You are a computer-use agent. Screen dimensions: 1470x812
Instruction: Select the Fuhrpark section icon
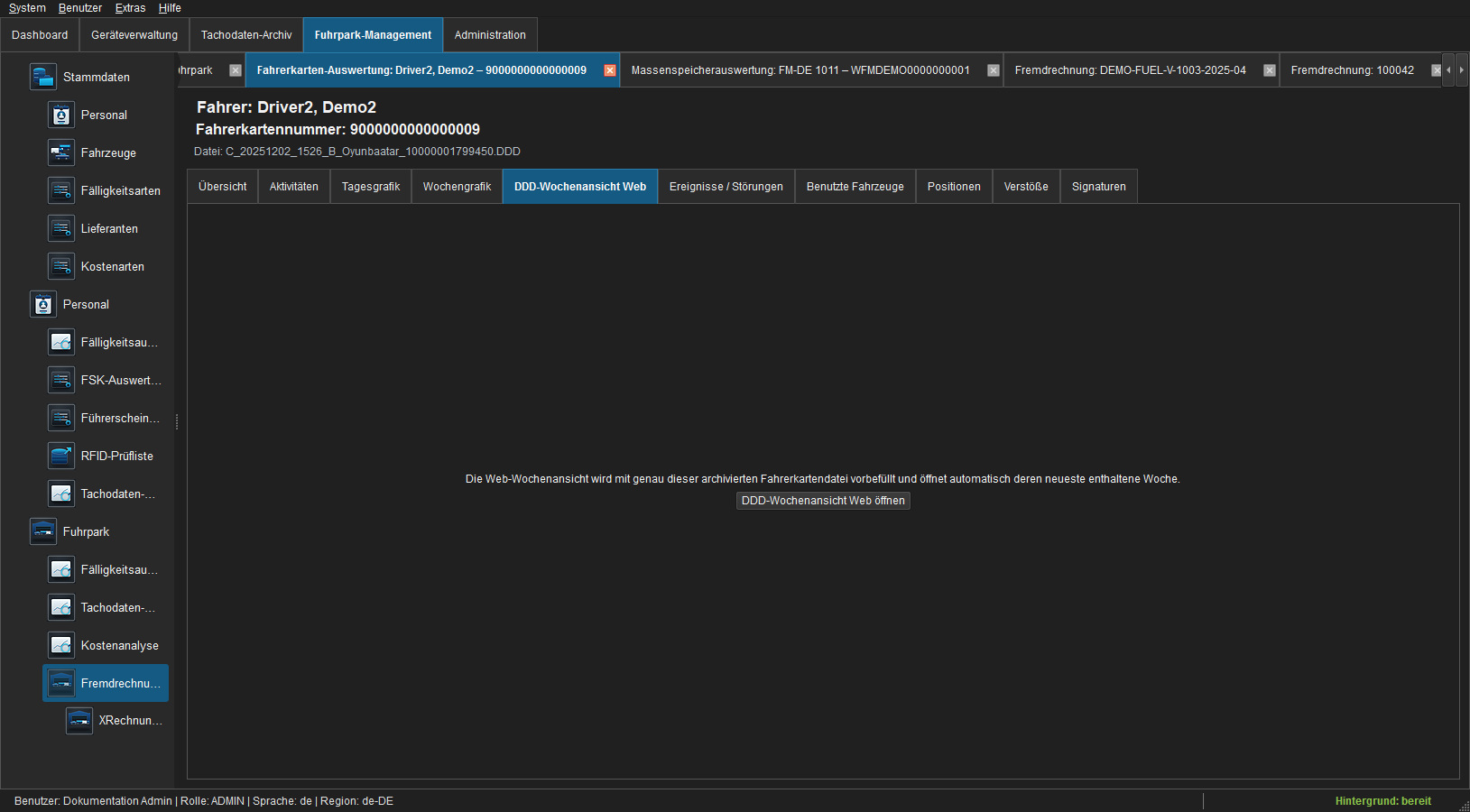[43, 531]
